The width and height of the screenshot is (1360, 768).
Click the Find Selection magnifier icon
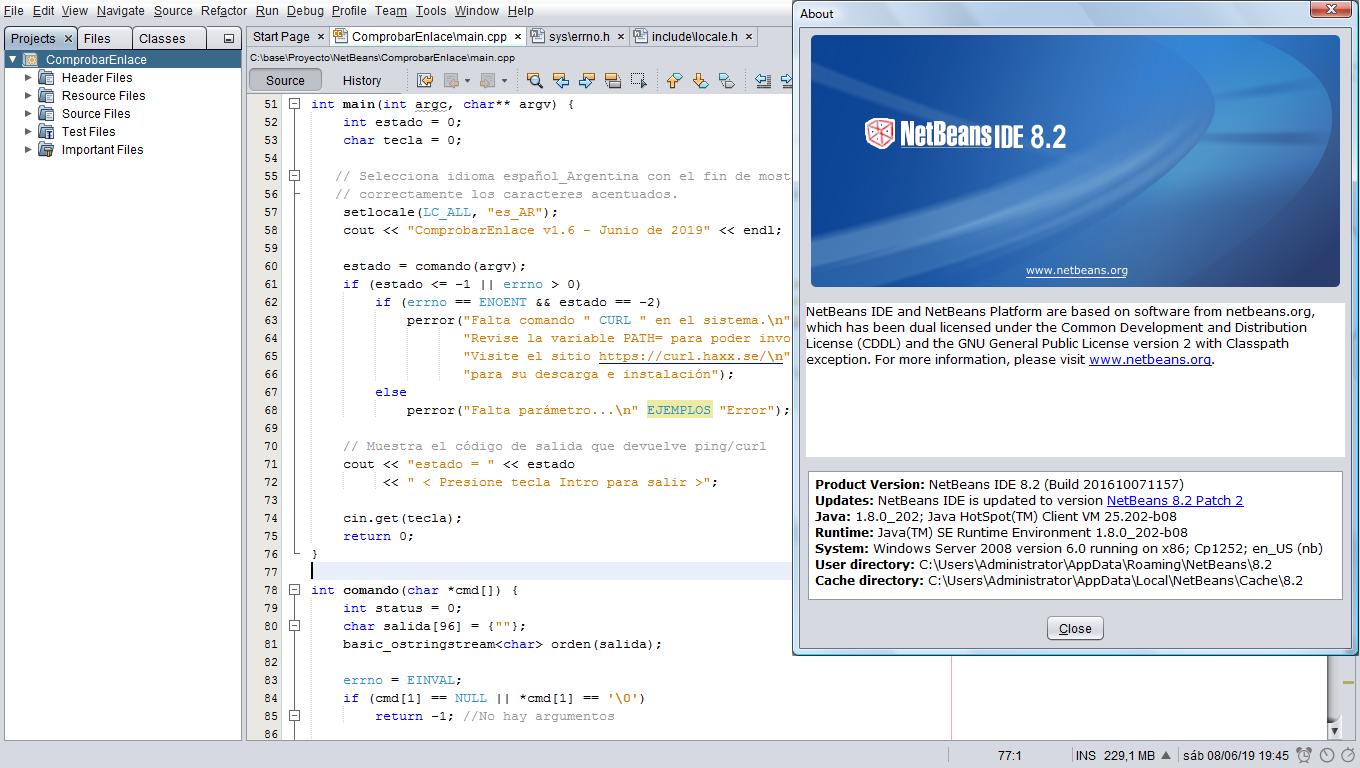click(534, 80)
